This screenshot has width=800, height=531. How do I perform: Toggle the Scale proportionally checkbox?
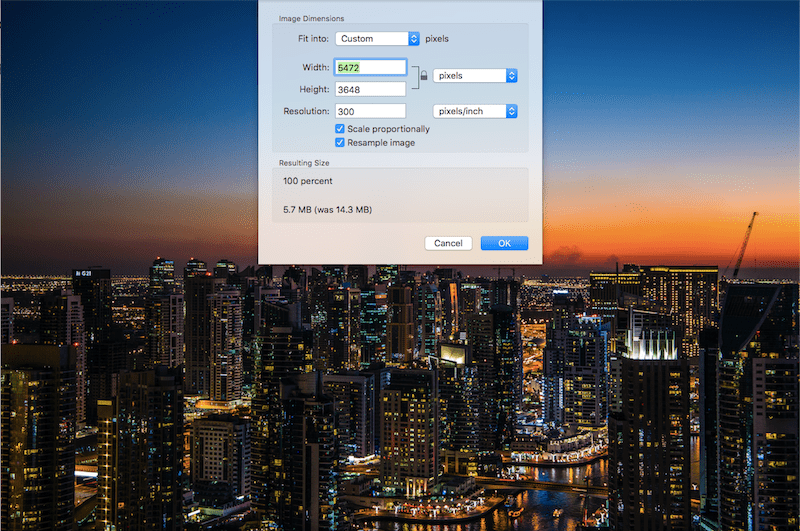pyautogui.click(x=340, y=129)
